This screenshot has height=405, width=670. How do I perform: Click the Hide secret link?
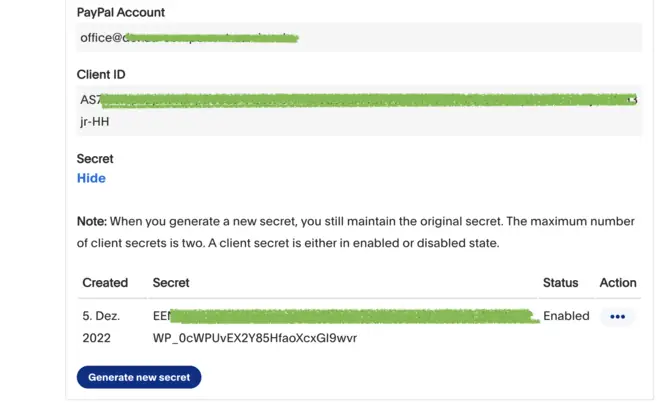coord(91,178)
